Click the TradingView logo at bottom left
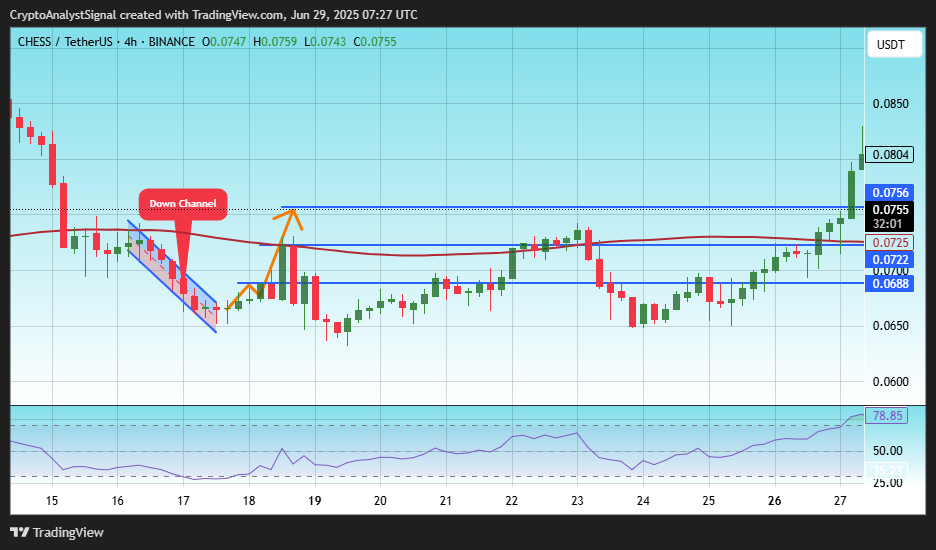 tap(57, 532)
